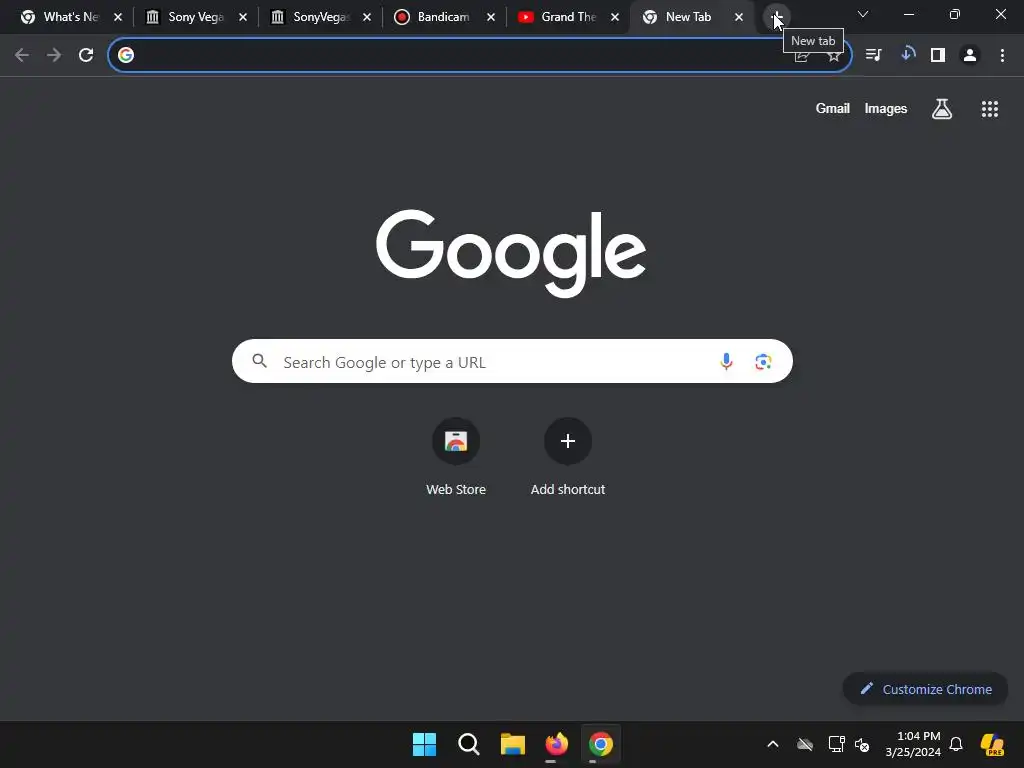Click the magnifier icon in the search box
Viewport: 1024px width, 768px height.
click(259, 361)
